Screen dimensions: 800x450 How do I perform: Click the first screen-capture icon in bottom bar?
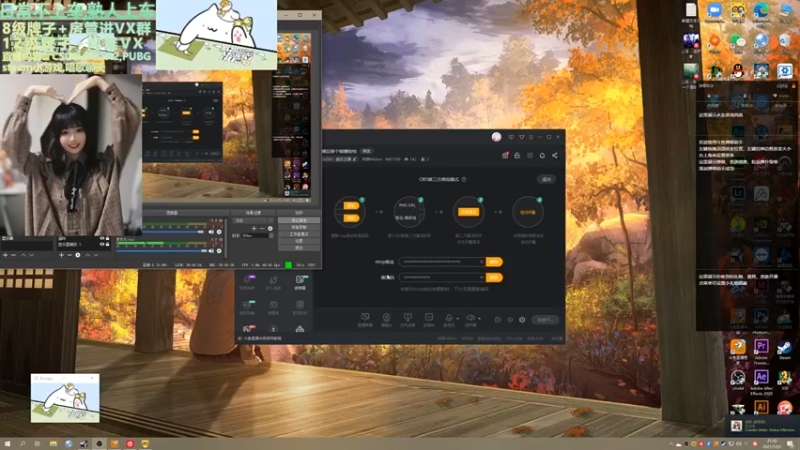click(365, 317)
